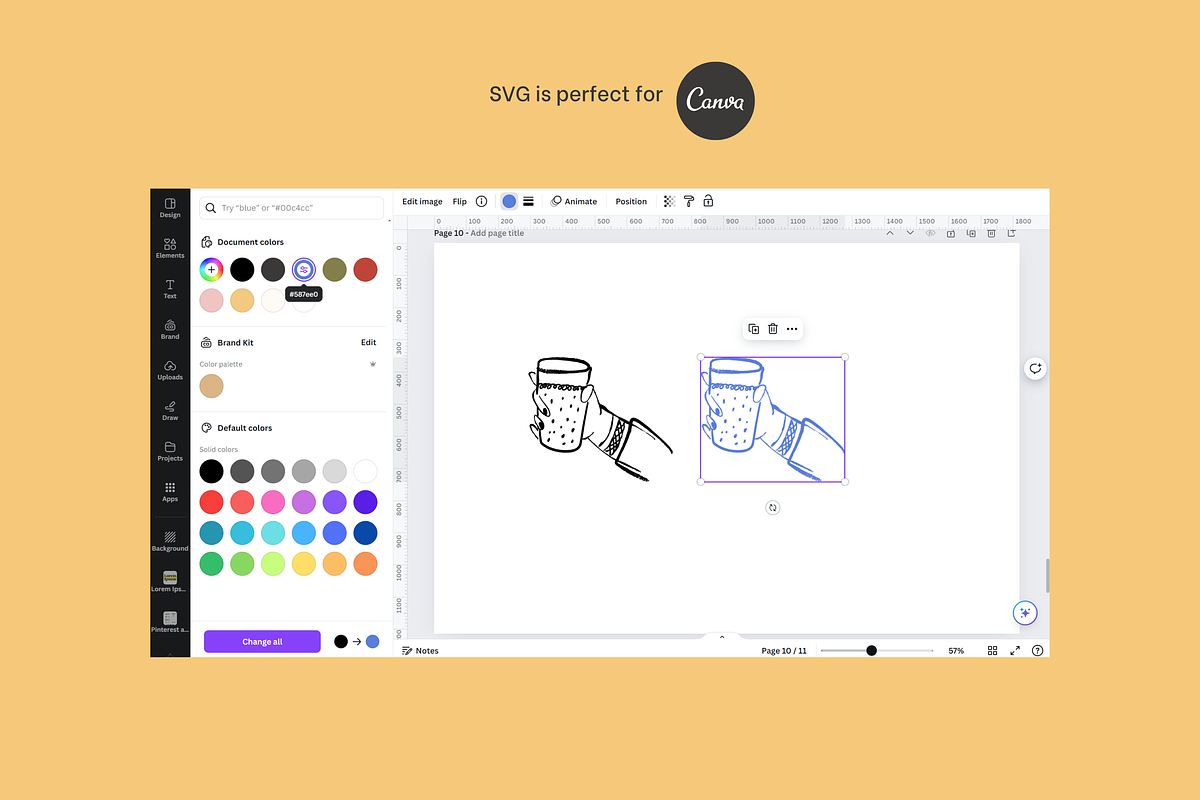
Task: Duplicate page 10 from page header
Action: pos(971,233)
